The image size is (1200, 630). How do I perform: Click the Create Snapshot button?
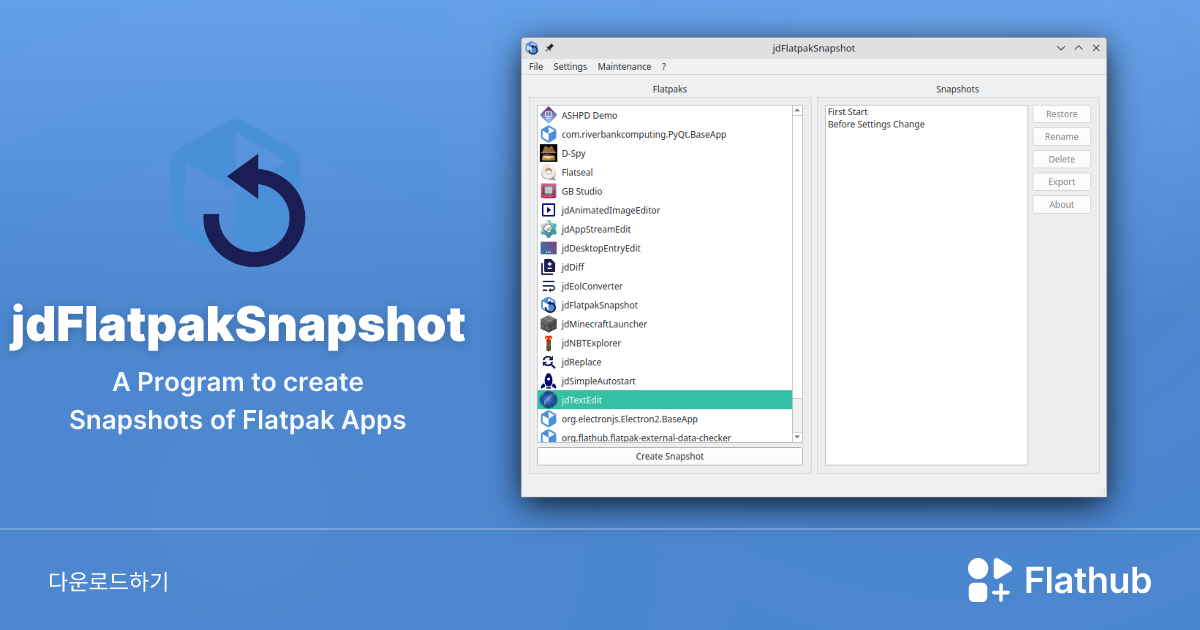pyautogui.click(x=669, y=455)
